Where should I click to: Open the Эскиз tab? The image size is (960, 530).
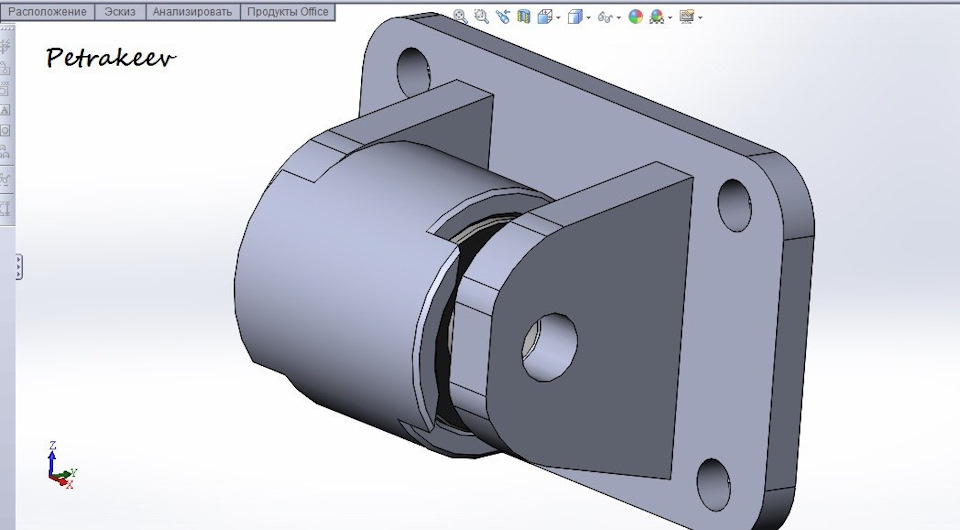click(120, 12)
